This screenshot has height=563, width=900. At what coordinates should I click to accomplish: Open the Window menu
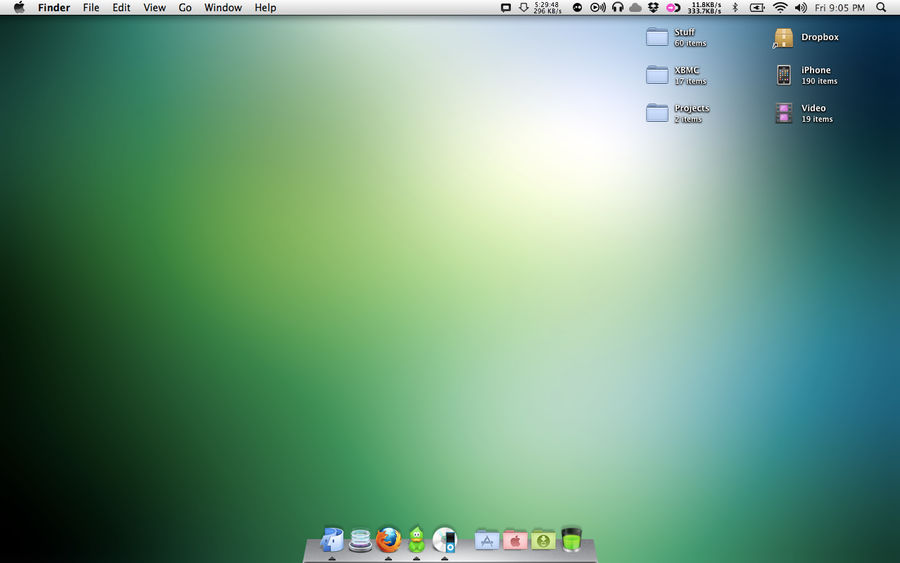[223, 7]
